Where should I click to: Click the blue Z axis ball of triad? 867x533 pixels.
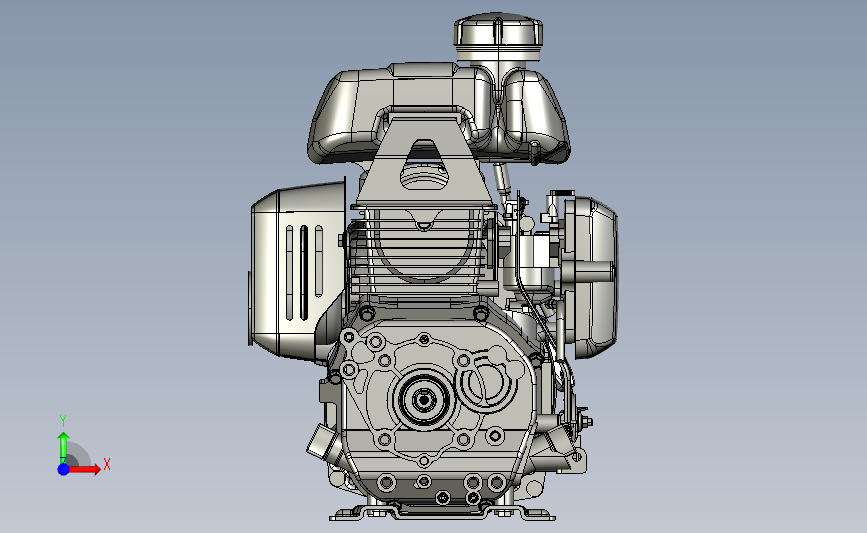(x=64, y=469)
